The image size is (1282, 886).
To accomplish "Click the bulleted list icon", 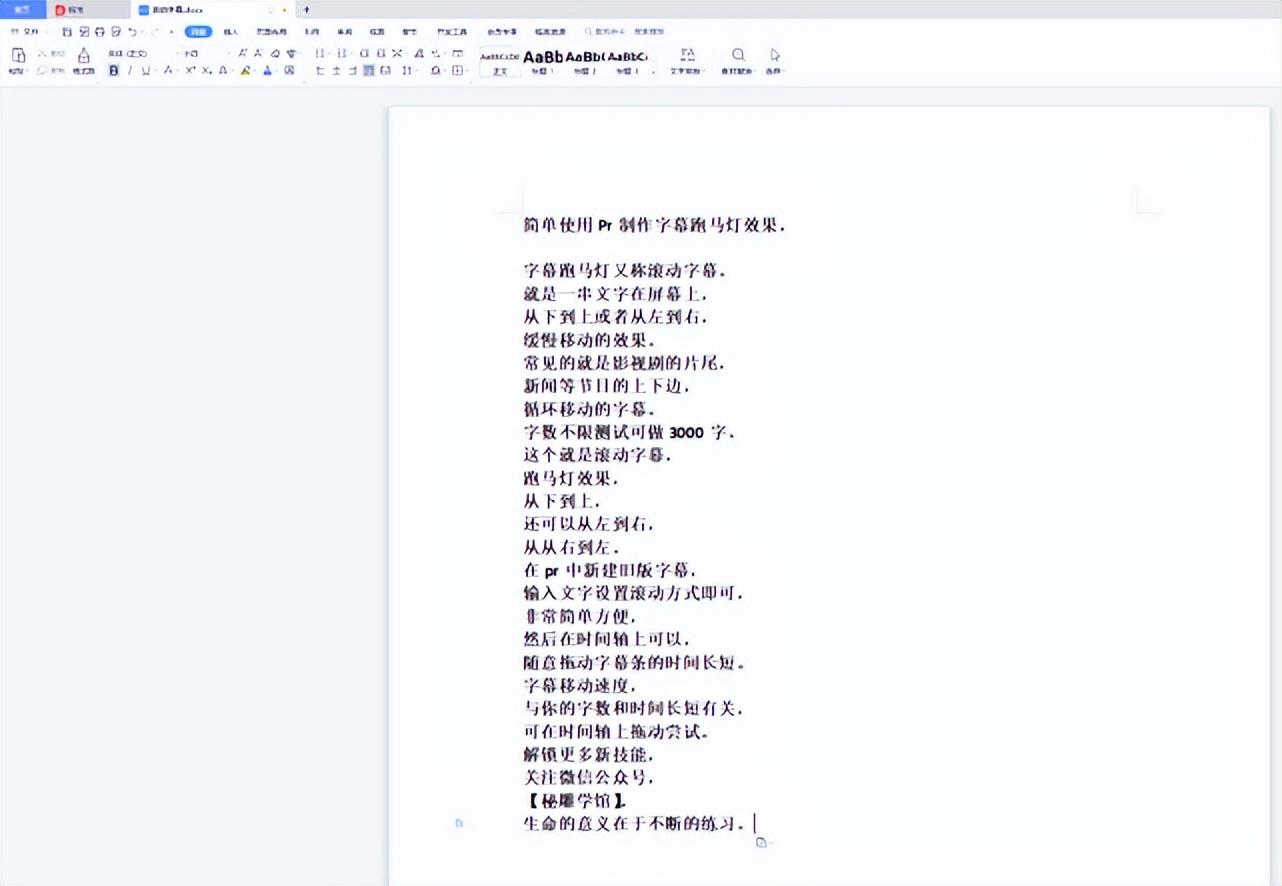I will pos(320,53).
